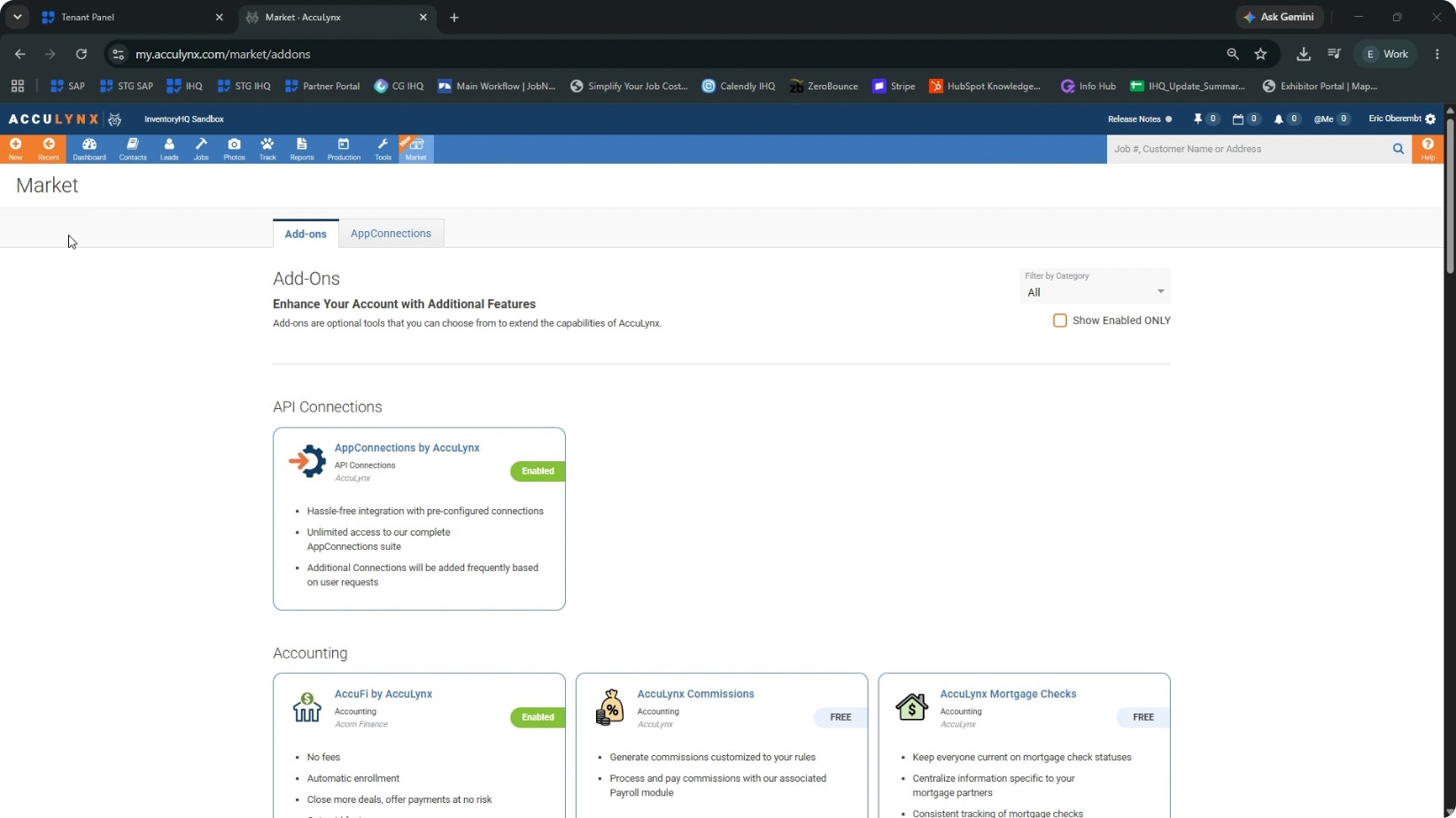The image size is (1456, 818).
Task: Expand the Filter by Category dropdown
Action: coord(1095,286)
